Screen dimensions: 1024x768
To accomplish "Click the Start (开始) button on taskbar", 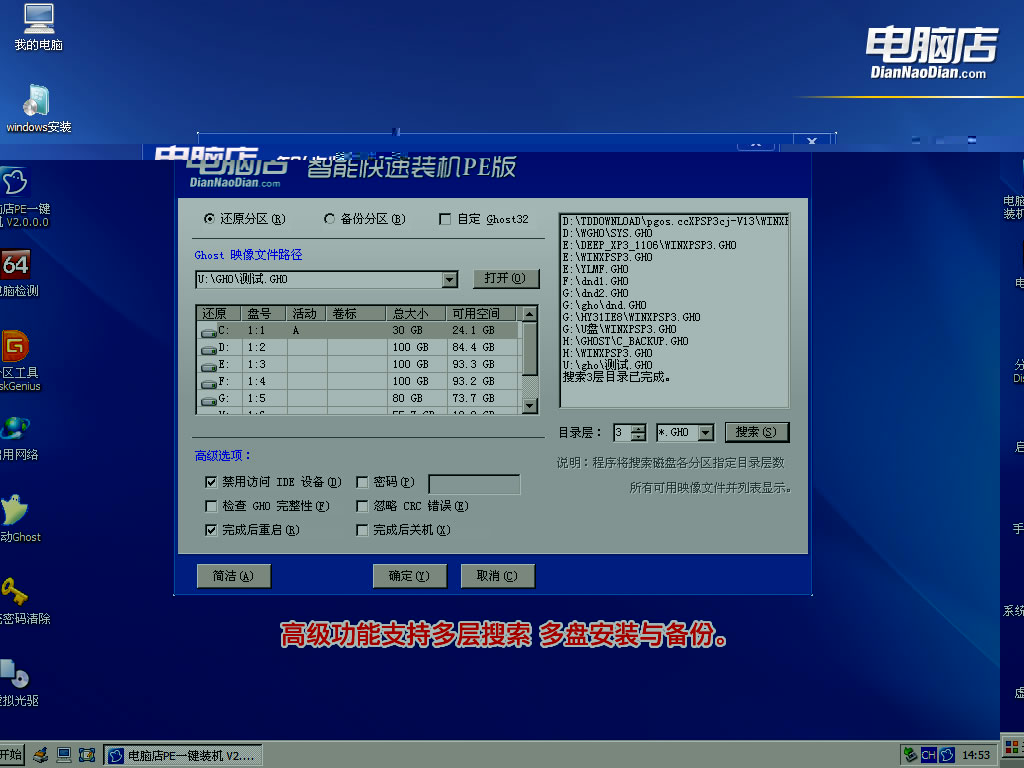I will pos(12,756).
